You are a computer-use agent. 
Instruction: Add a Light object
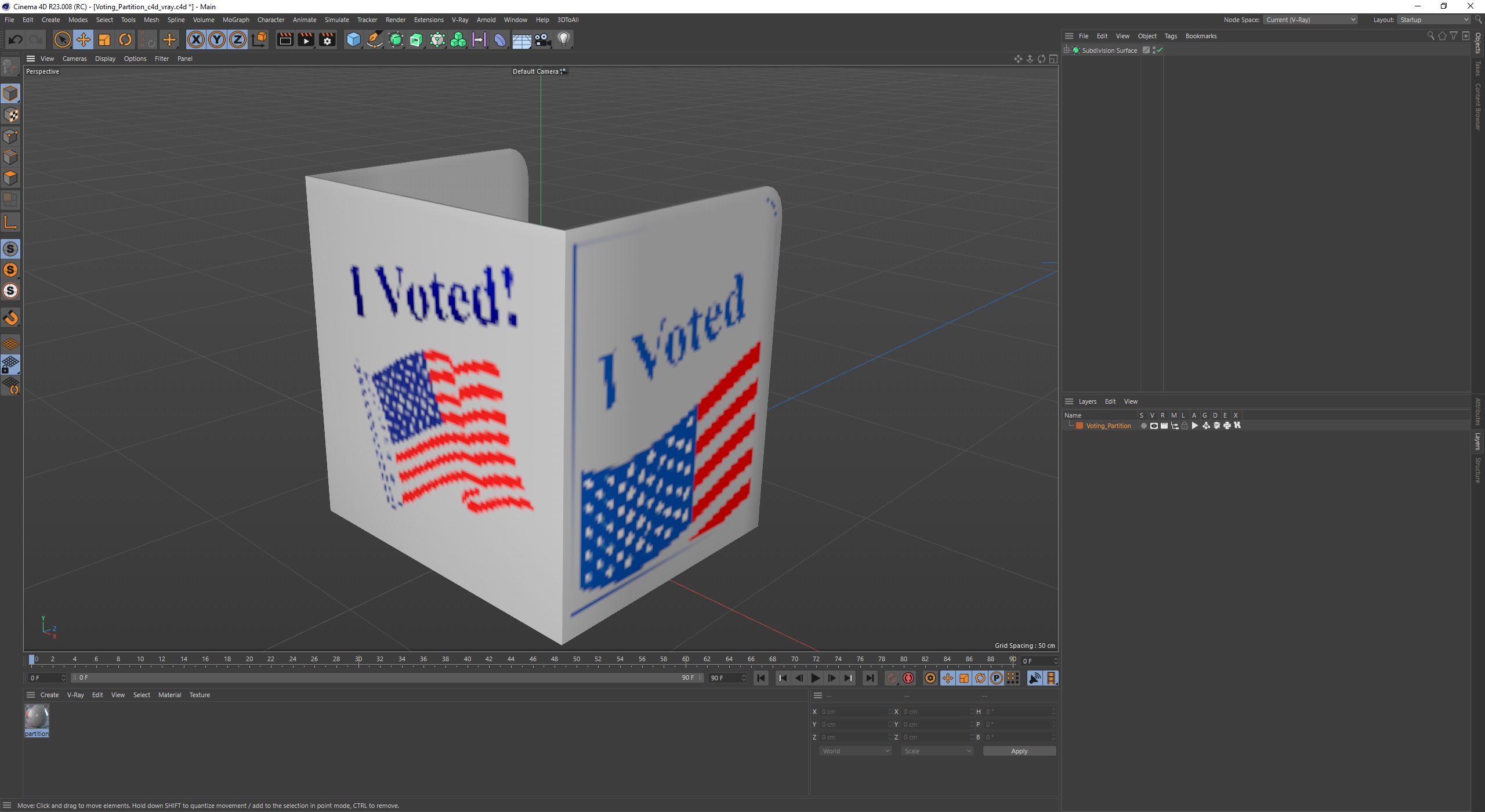point(564,39)
